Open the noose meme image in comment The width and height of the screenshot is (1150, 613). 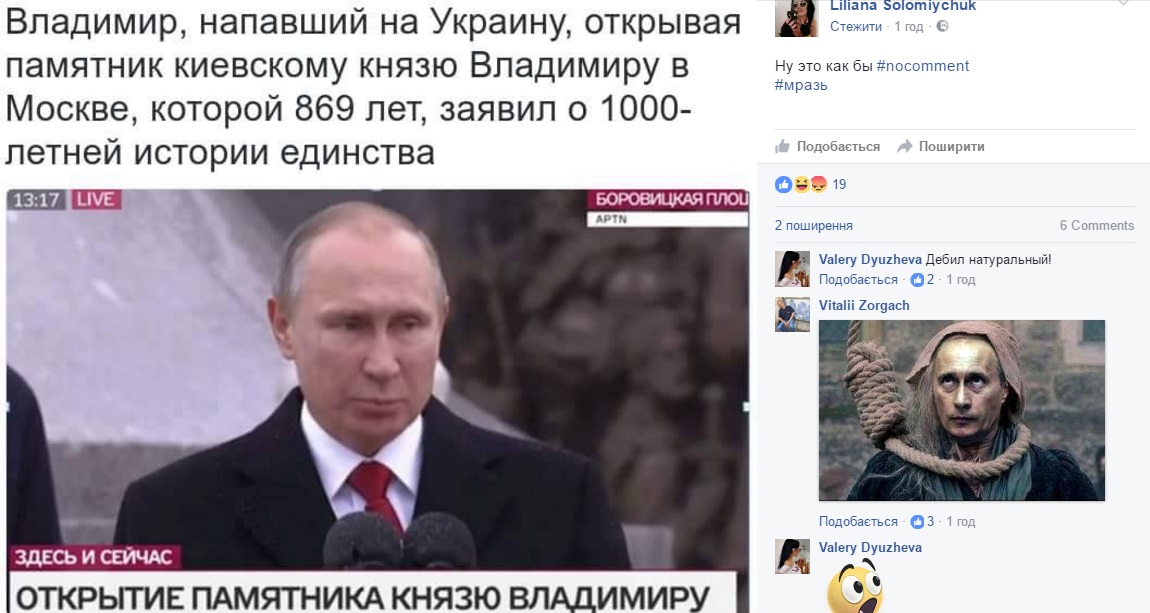(x=962, y=411)
